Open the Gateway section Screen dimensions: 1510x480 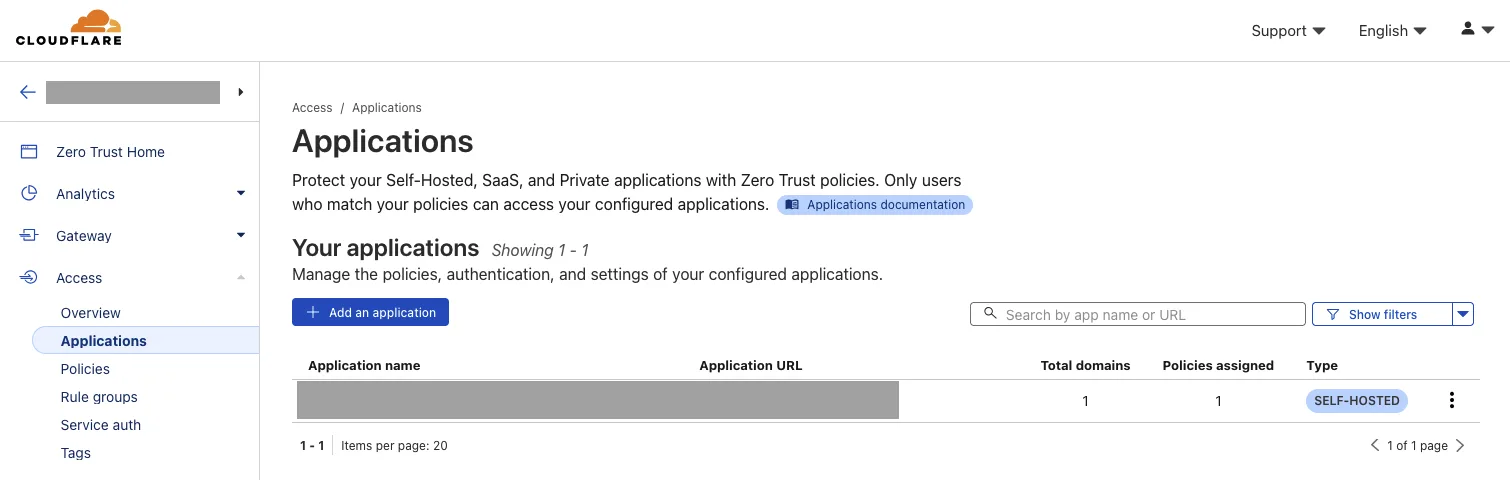pos(84,236)
